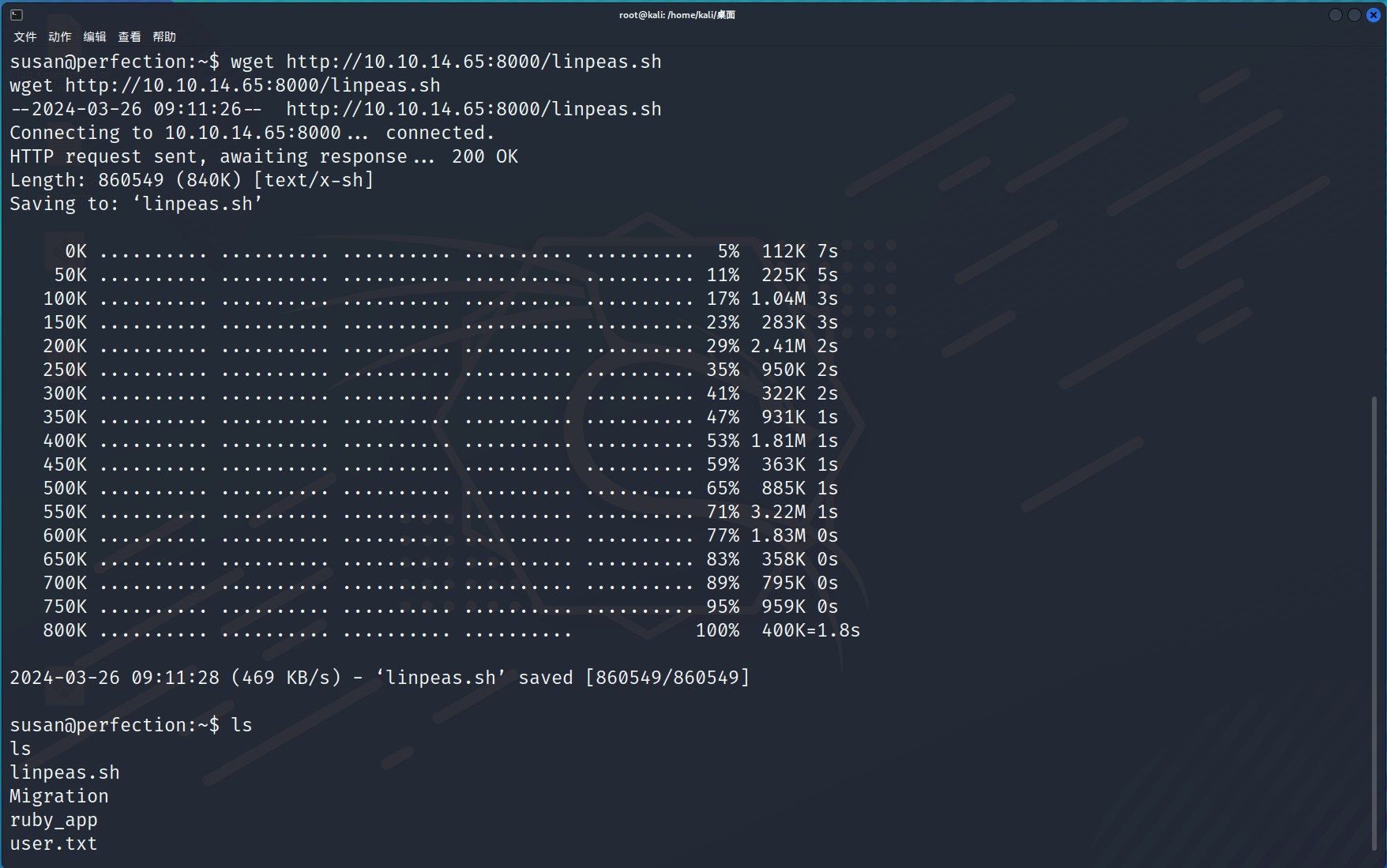Click the '53% 1.81M 1s' progress row

440,441
